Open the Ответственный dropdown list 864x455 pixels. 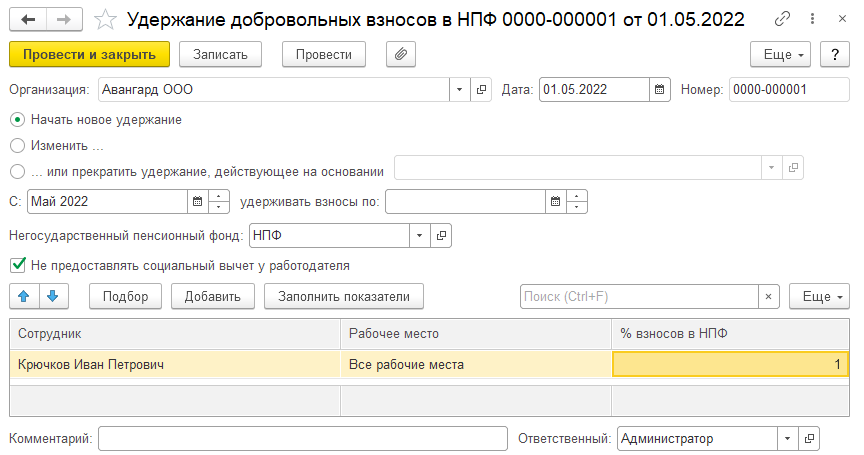point(788,438)
